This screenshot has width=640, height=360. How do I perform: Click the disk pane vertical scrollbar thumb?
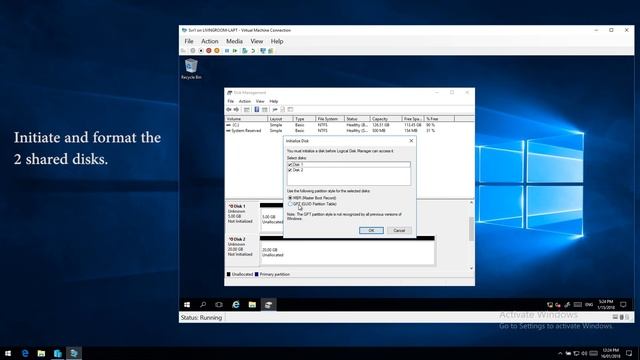(x=471, y=229)
